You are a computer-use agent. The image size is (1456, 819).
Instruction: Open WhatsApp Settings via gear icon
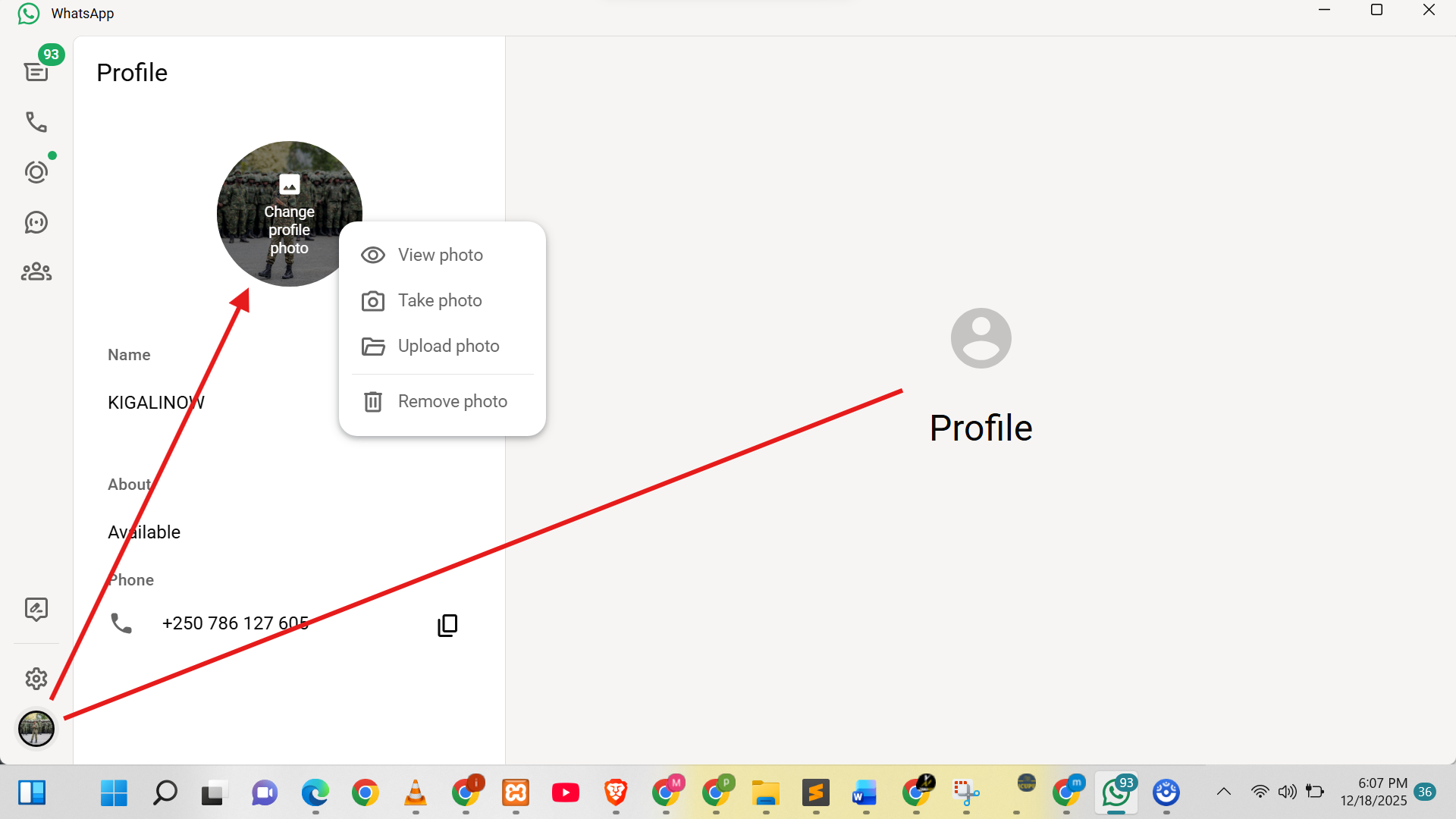pos(36,679)
